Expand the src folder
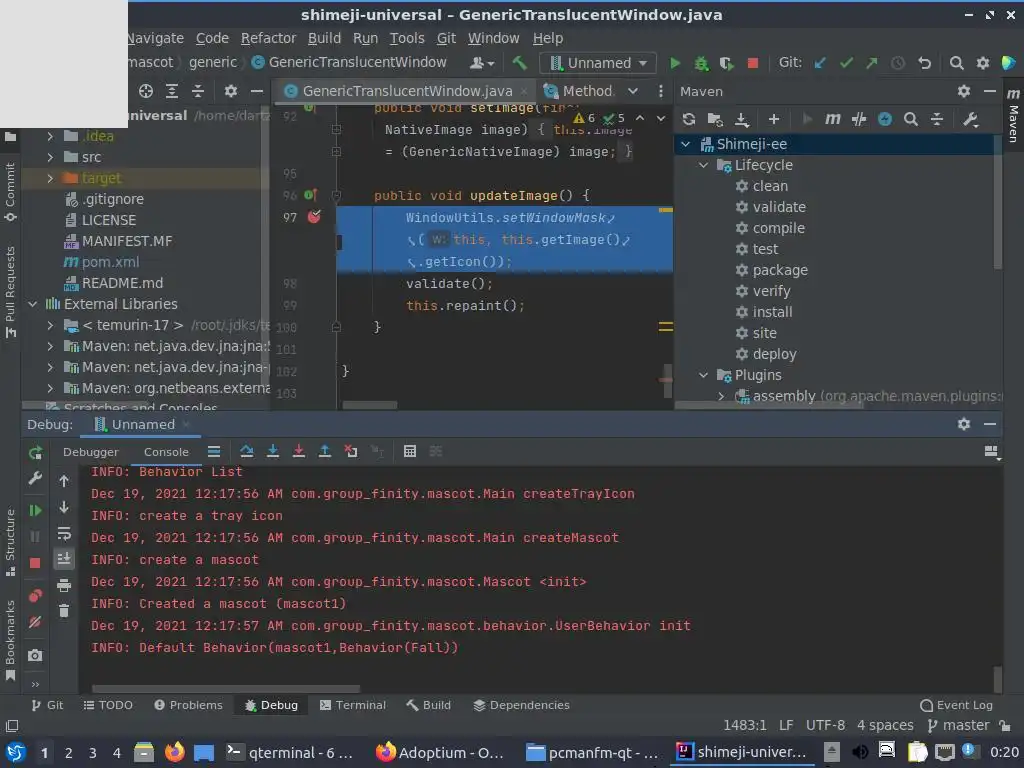This screenshot has height=768, width=1024. coord(50,157)
